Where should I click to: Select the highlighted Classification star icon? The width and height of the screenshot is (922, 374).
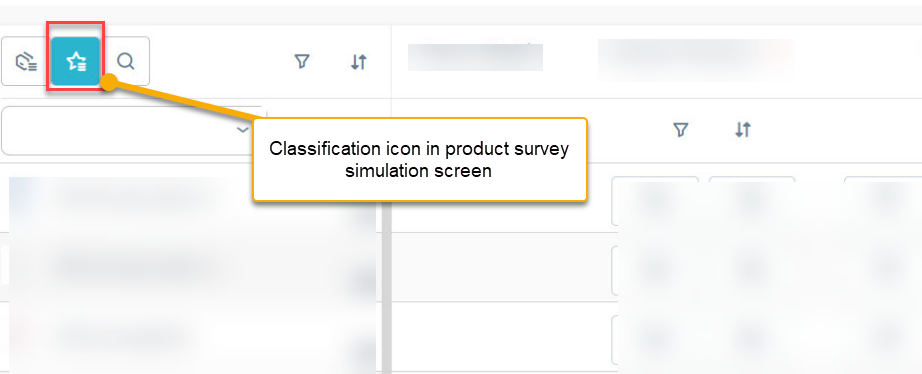76,61
